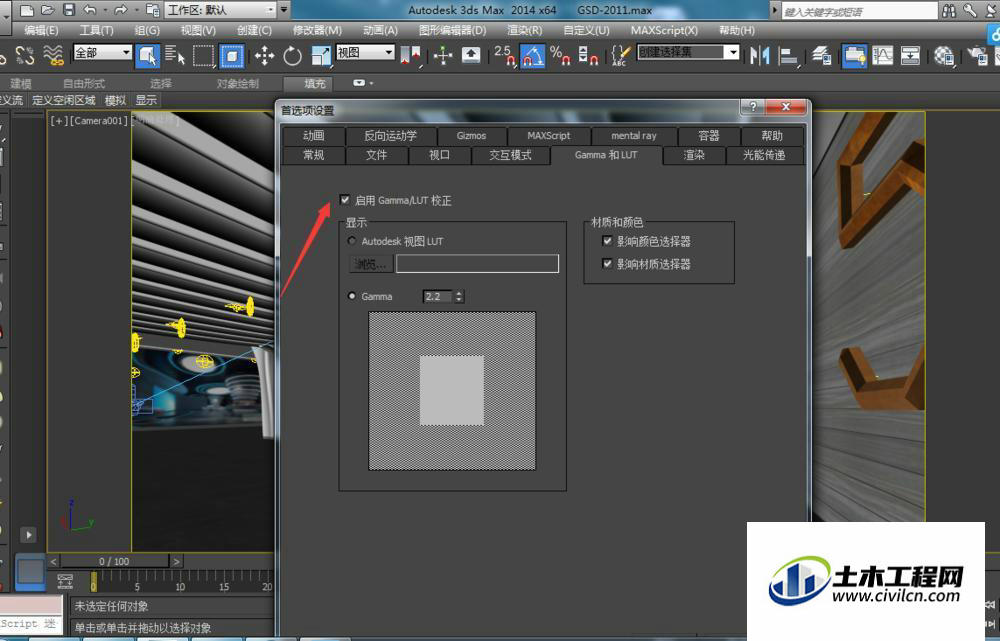The height and width of the screenshot is (641, 1000).
Task: Select the Autodesk 视图 LUT radio button
Action: coord(352,241)
